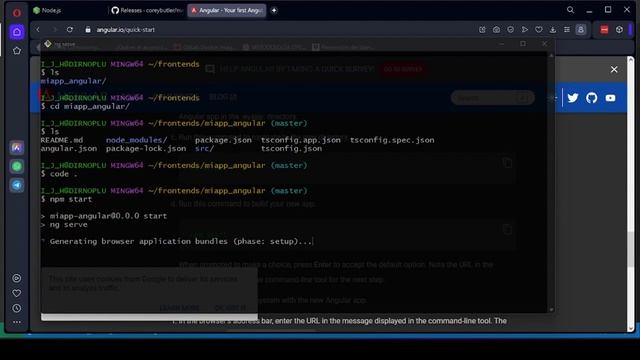Go forward to the next page
Image resolution: width=640 pixels, height=360 pixels.
pos(54,29)
